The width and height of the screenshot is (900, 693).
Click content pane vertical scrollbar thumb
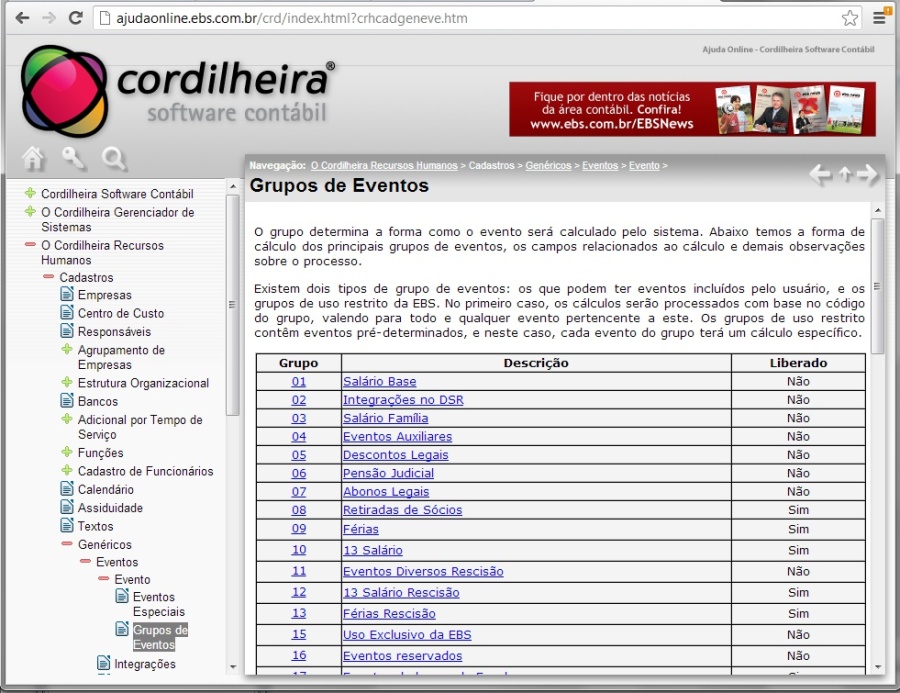[x=877, y=286]
